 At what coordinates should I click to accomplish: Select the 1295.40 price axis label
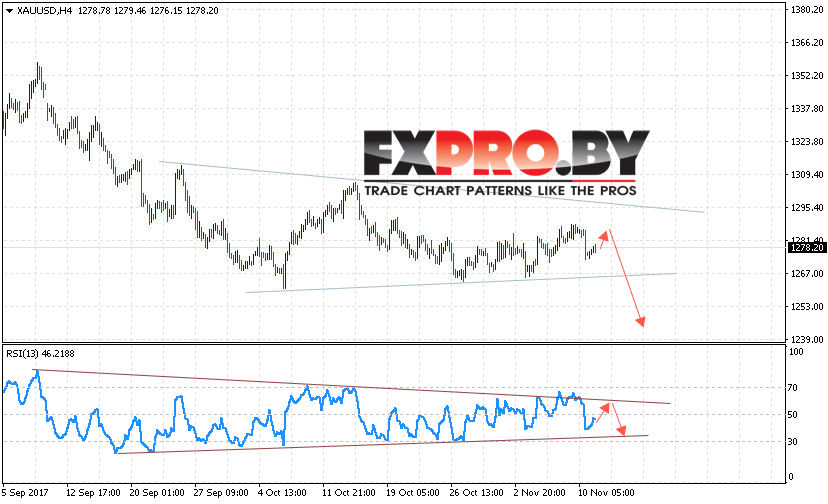click(807, 208)
